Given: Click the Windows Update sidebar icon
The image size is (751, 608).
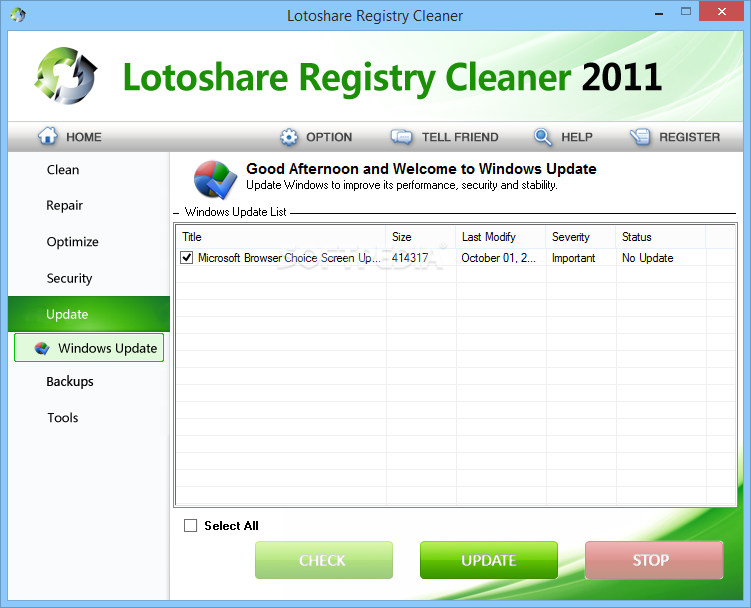Looking at the screenshot, I should click(42, 348).
